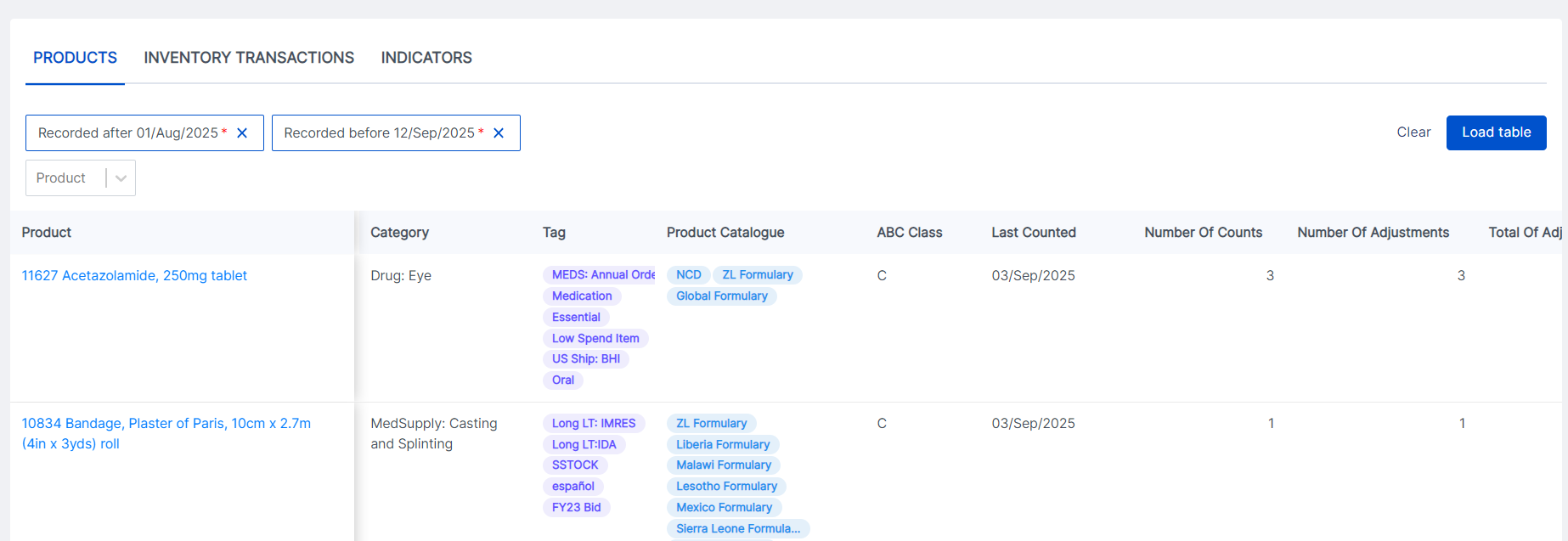Viewport: 1568px width, 541px height.
Task: Click the Recorded after 01/Aug/2025 date field
Action: click(x=128, y=133)
